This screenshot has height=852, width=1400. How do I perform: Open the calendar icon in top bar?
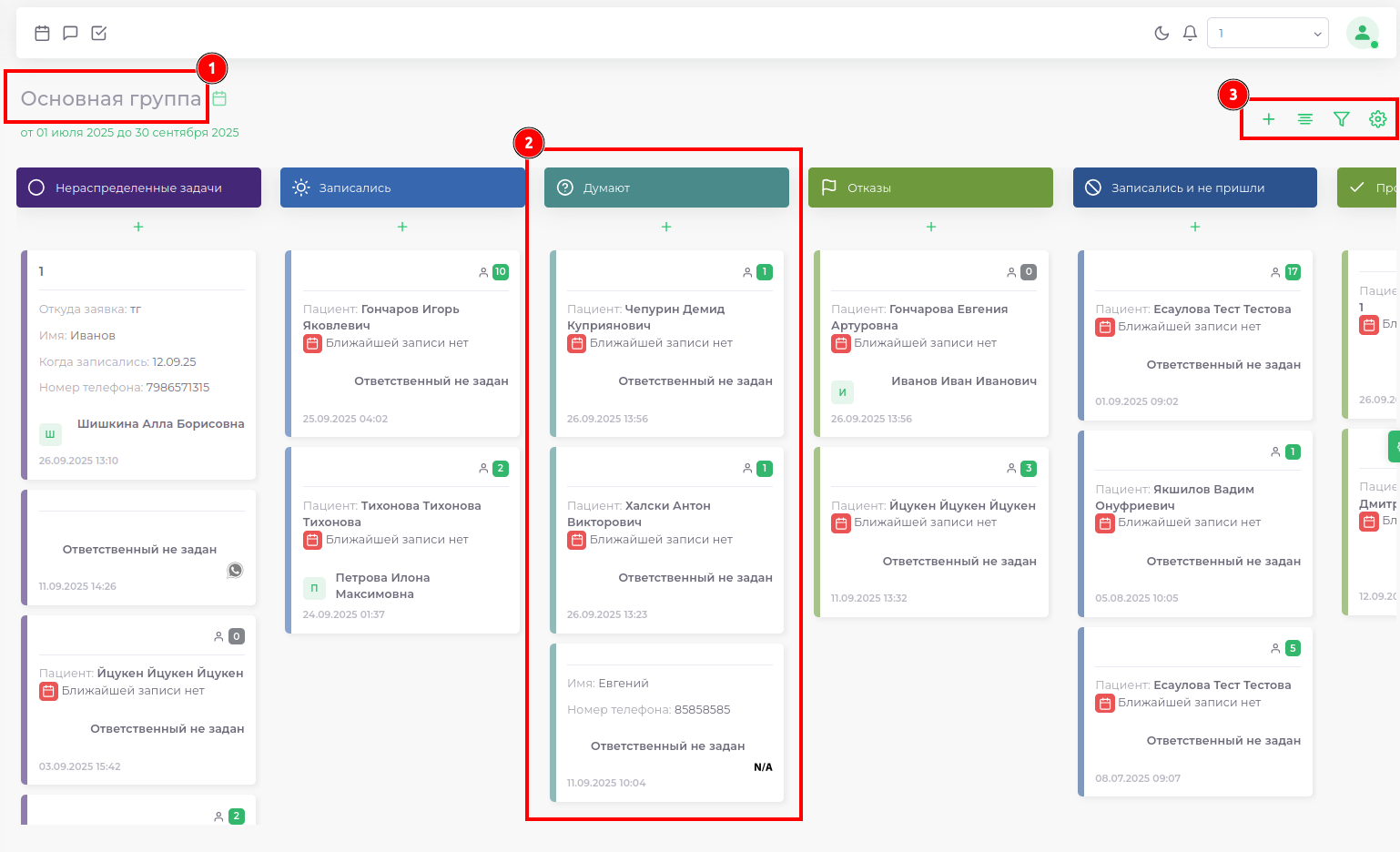pyautogui.click(x=42, y=33)
